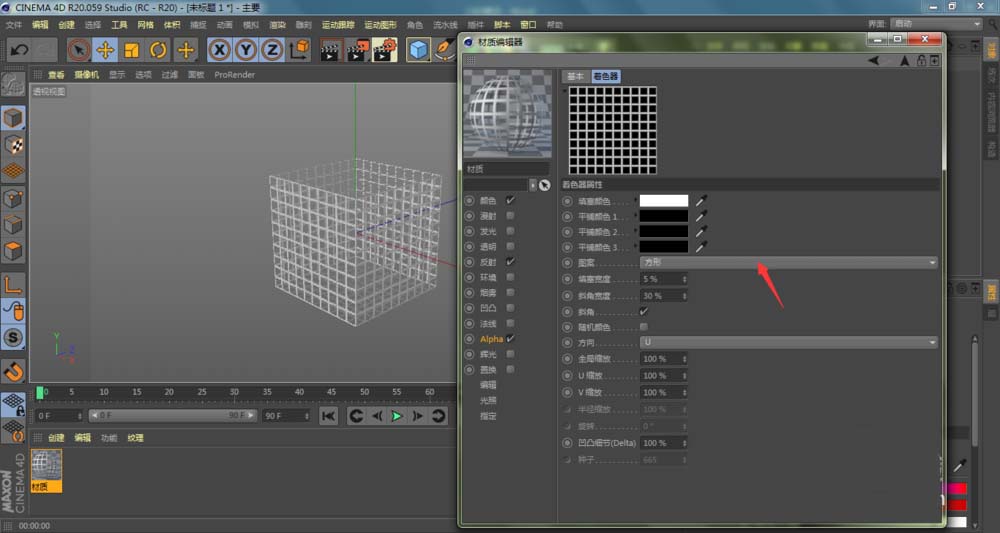Screen dimensions: 1000x533
Task: Select the spline pen tool
Action: pyautogui.click(x=445, y=50)
